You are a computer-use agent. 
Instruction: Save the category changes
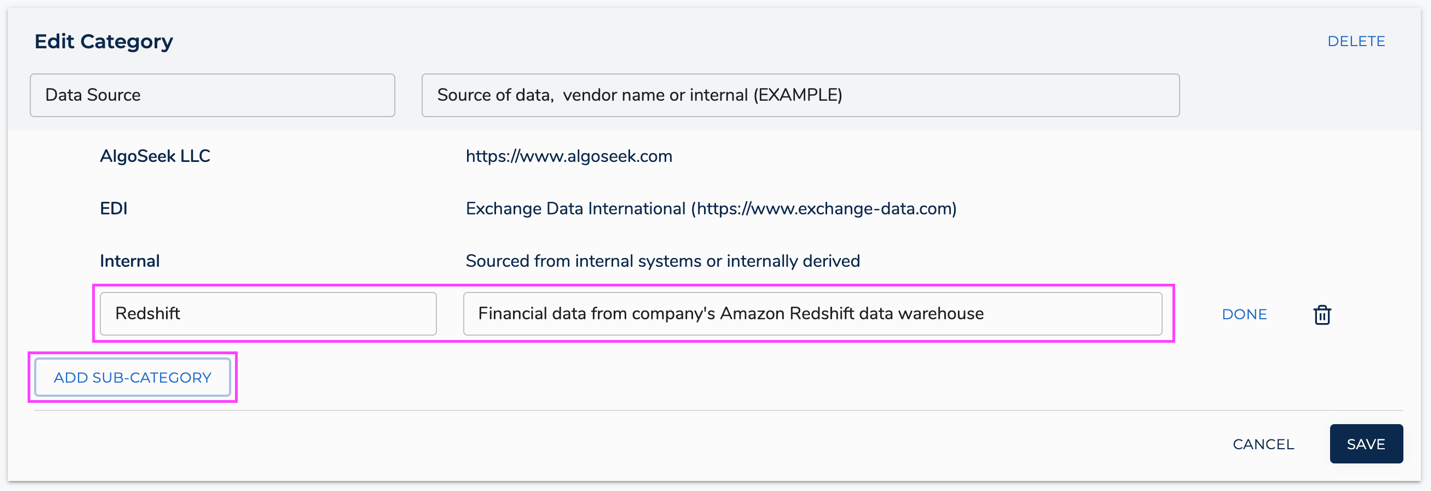click(1365, 444)
